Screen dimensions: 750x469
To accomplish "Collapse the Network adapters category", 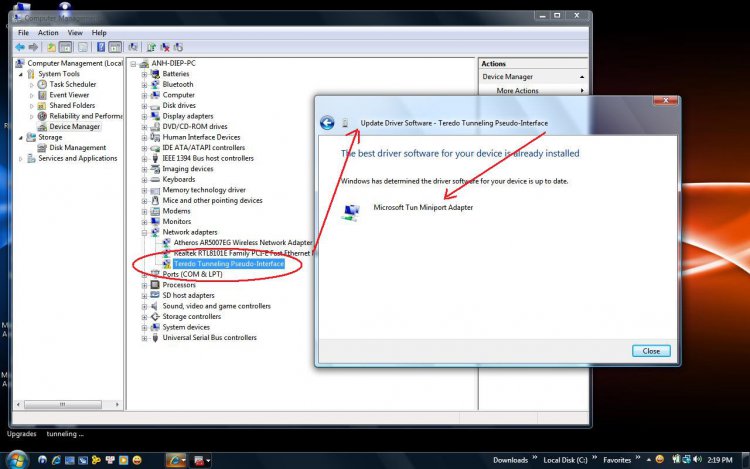I will pos(144,232).
